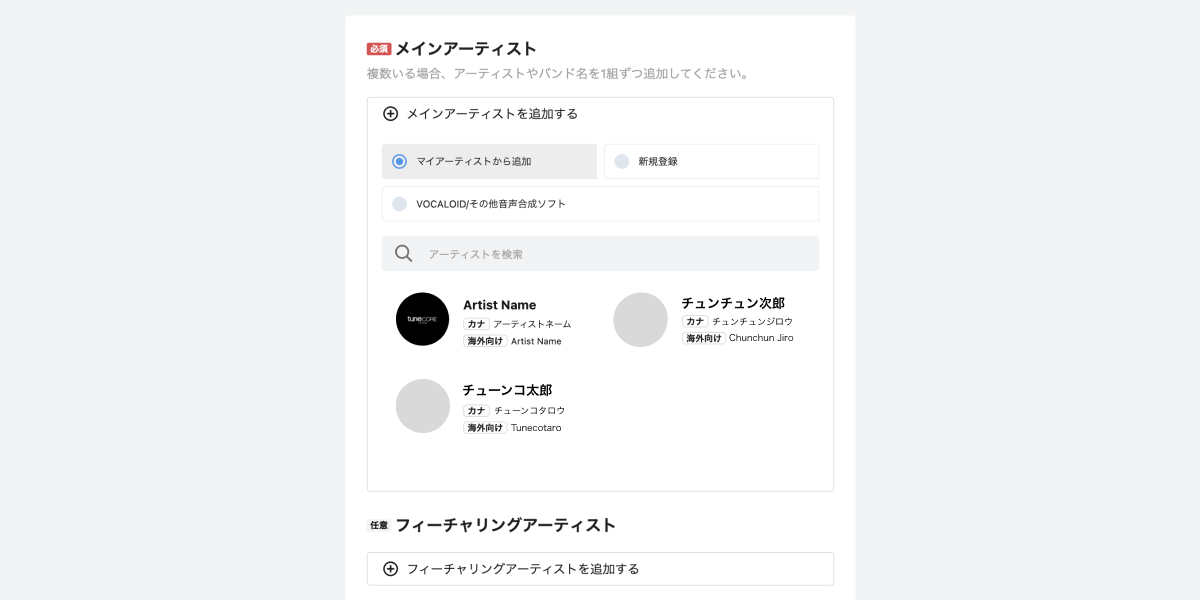This screenshot has height=600, width=1200.
Task: Select マイアーティストから追加 radio option
Action: pos(489,161)
